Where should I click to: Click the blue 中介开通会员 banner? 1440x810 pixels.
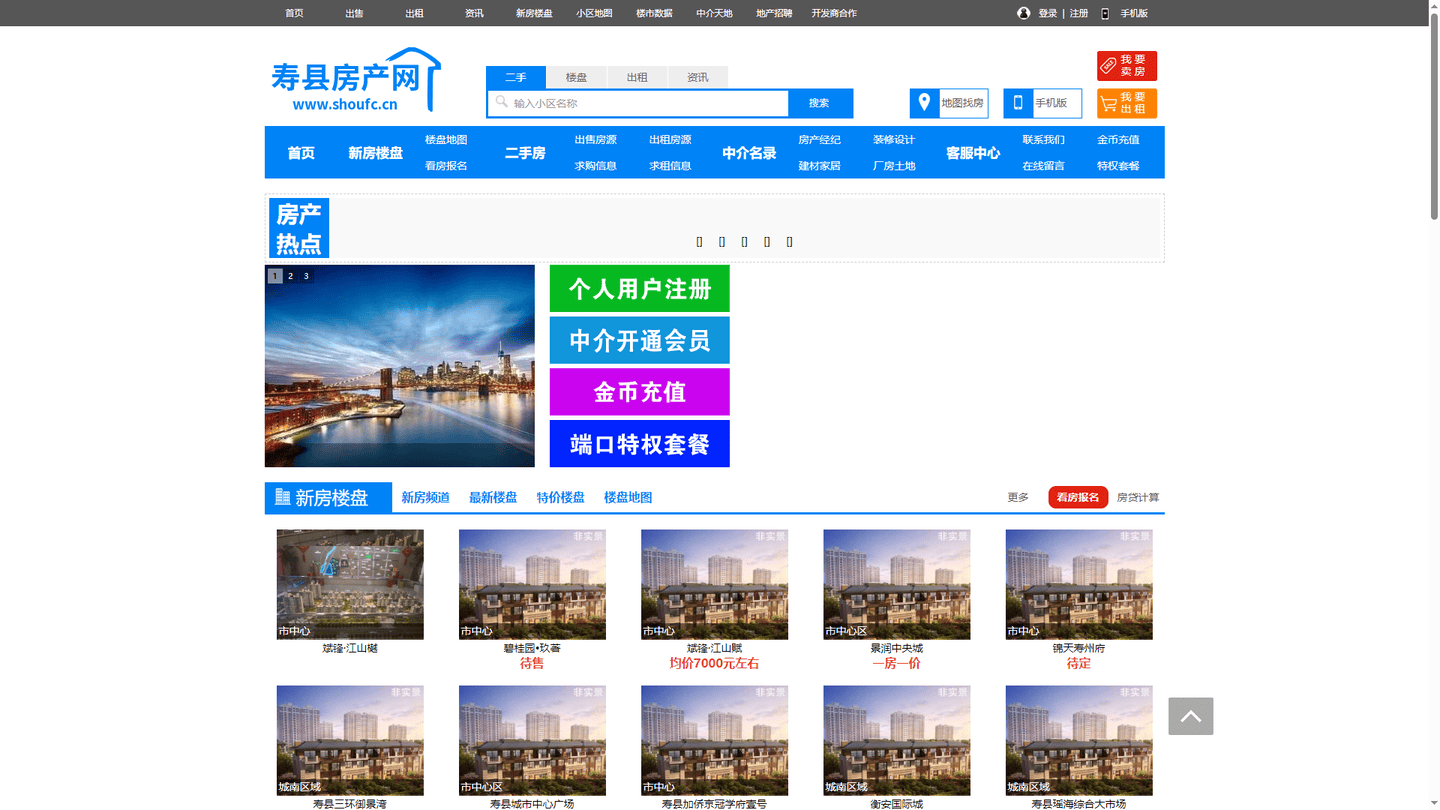pyautogui.click(x=639, y=341)
